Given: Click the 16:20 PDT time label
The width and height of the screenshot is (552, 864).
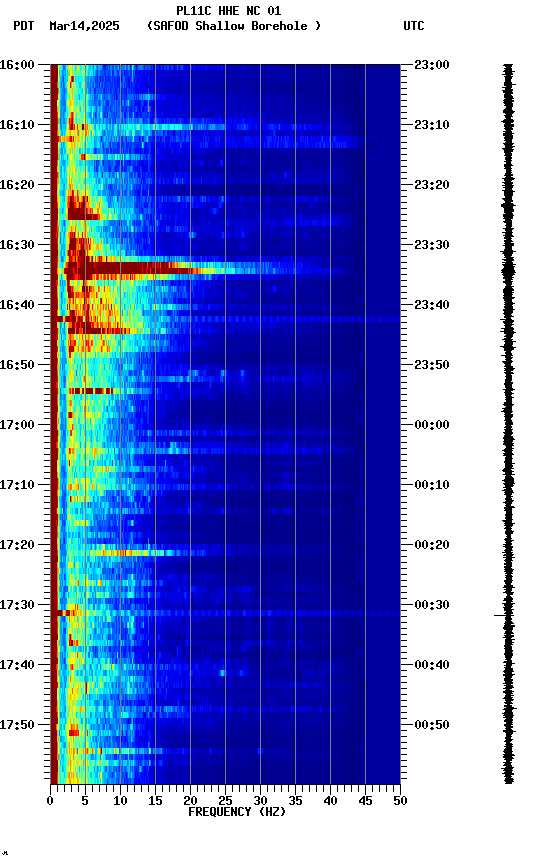Looking at the screenshot, I should pyautogui.click(x=17, y=185).
